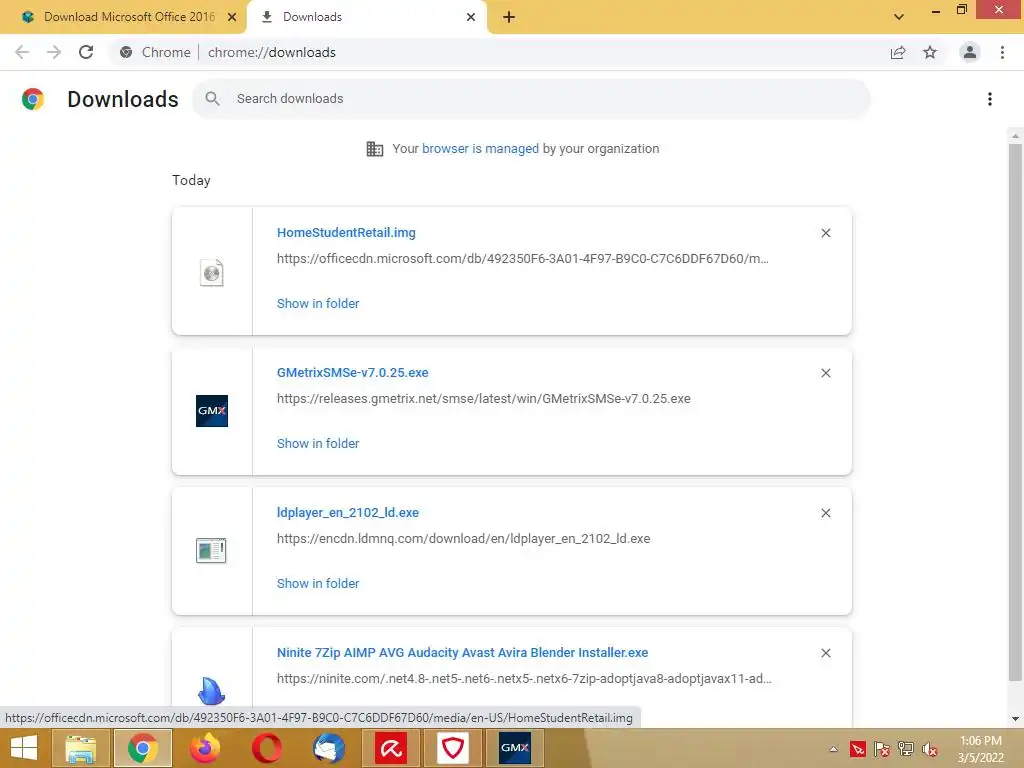This screenshot has width=1024, height=768.
Task: Close the Downloads tab
Action: pyautogui.click(x=471, y=17)
